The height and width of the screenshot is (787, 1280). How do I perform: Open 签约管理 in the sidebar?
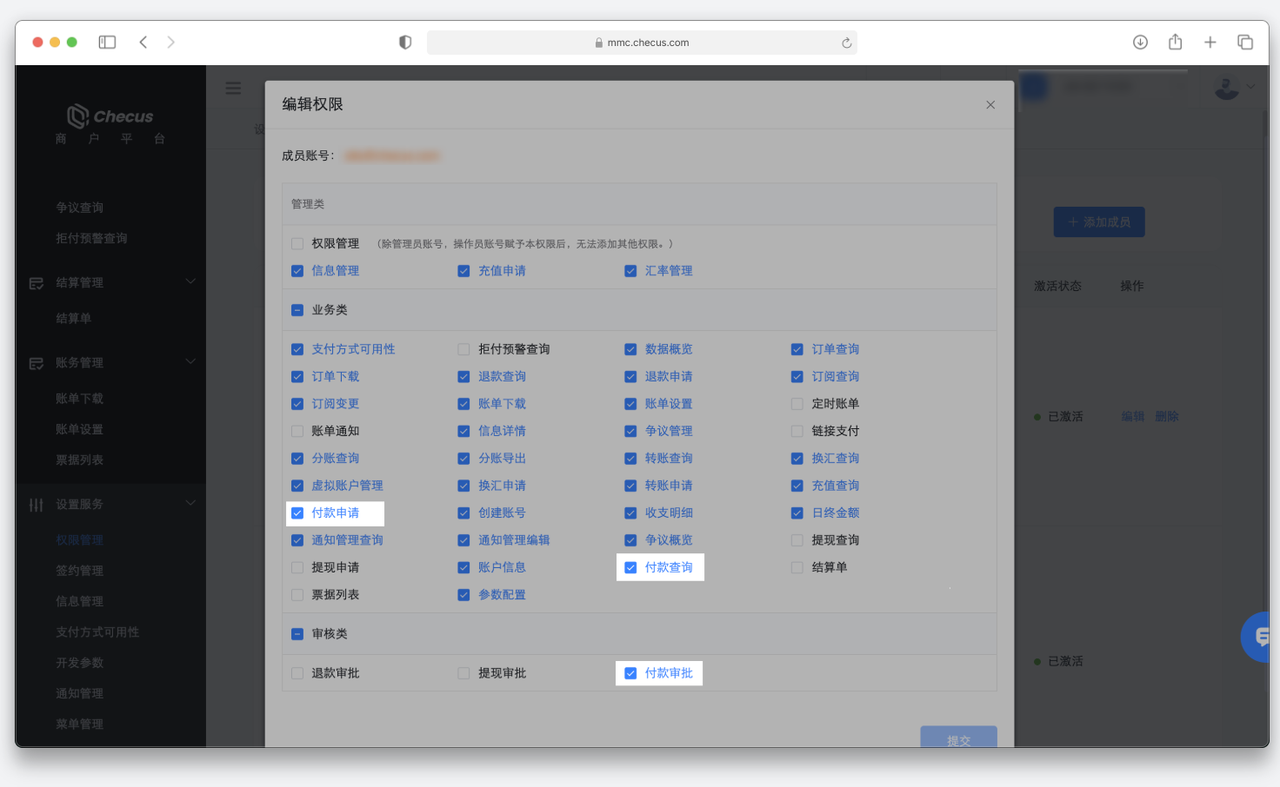click(x=80, y=571)
